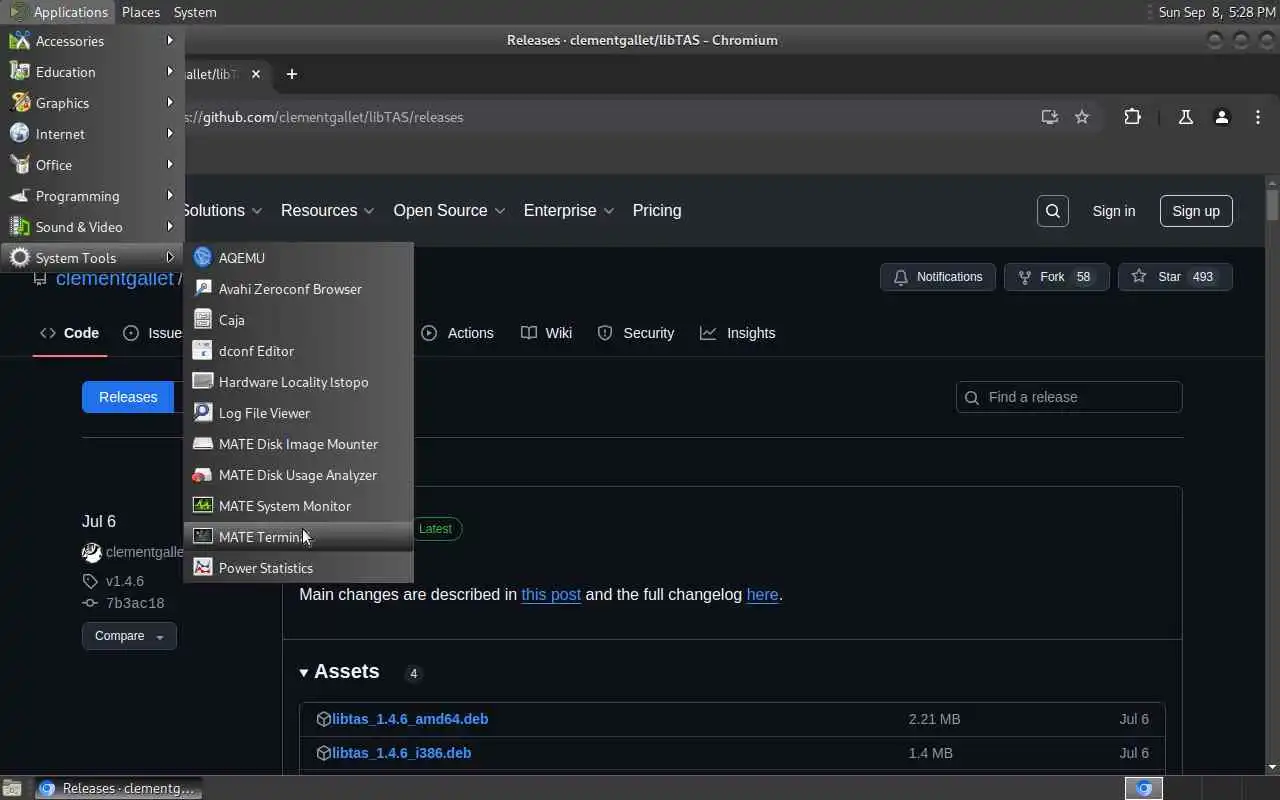Expand the Office submenu

(92, 165)
